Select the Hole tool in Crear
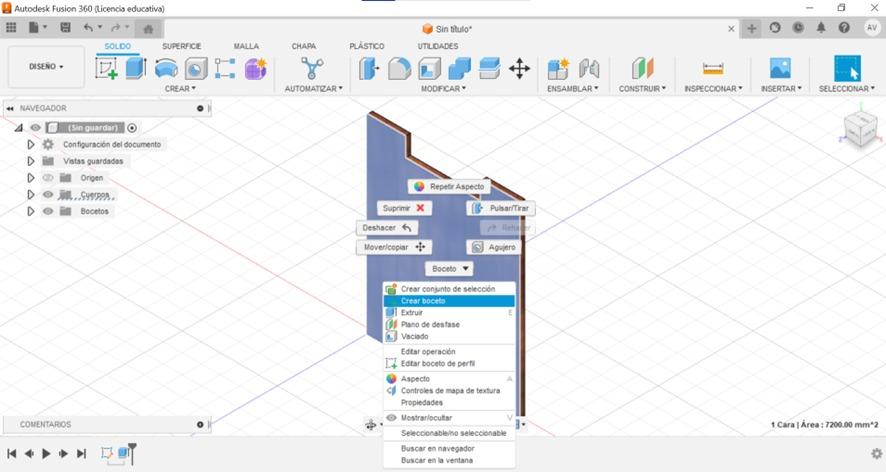This screenshot has height=472, width=886. [196, 68]
